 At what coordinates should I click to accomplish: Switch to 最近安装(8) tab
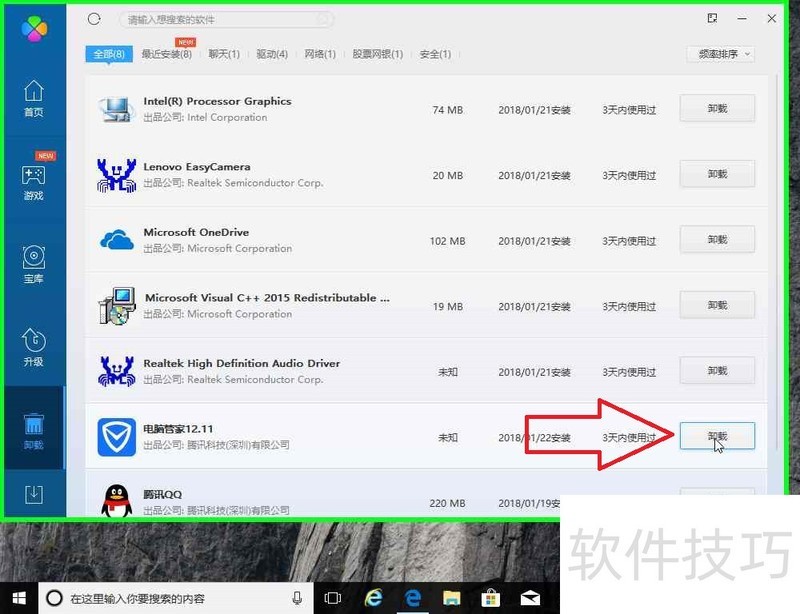point(167,54)
